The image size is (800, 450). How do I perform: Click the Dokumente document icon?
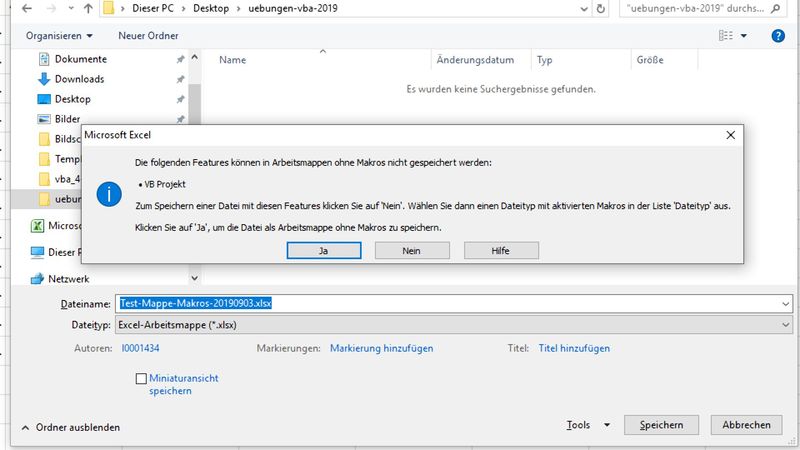click(44, 59)
